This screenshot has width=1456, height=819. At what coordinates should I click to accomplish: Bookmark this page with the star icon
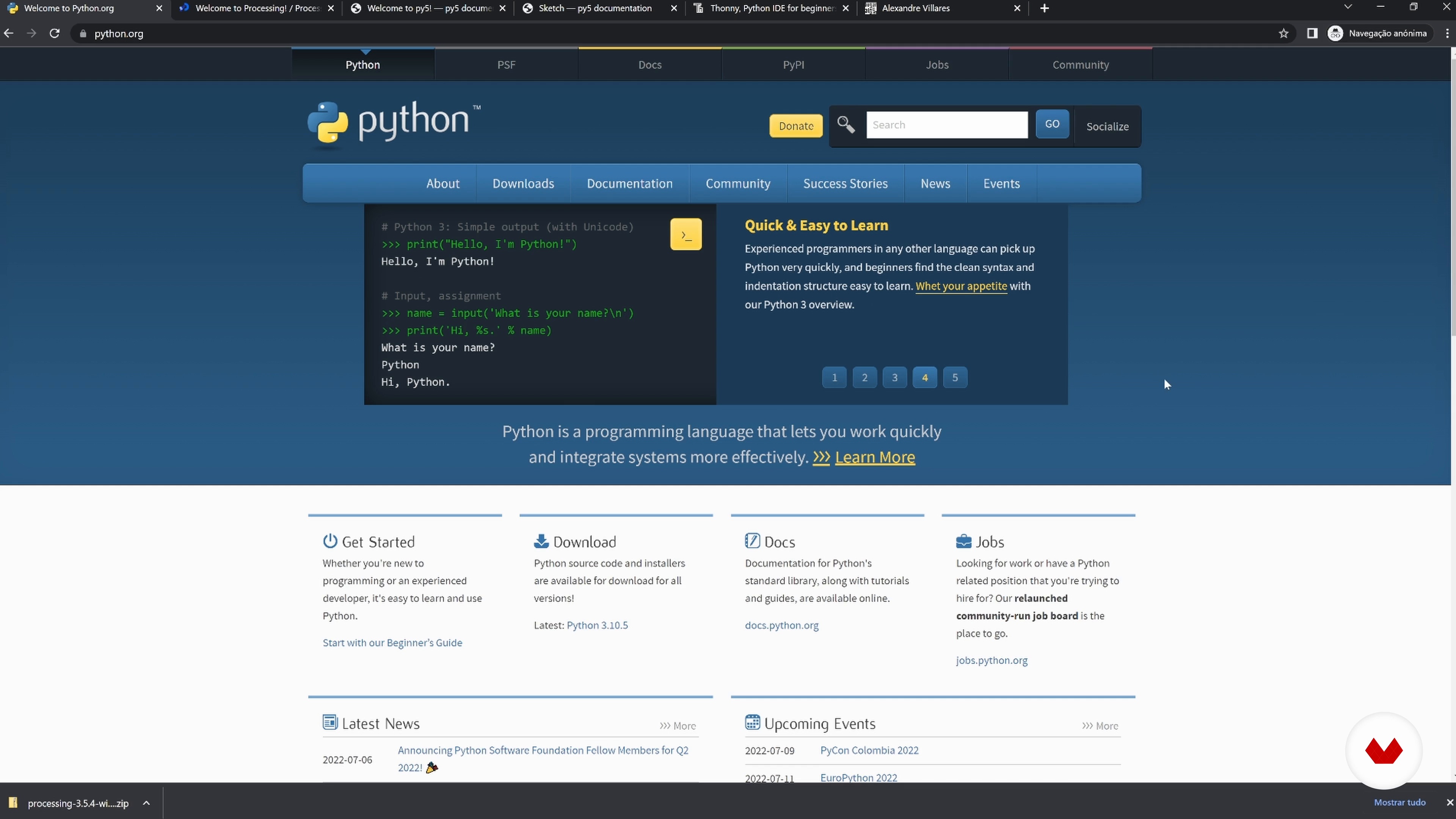(1283, 33)
